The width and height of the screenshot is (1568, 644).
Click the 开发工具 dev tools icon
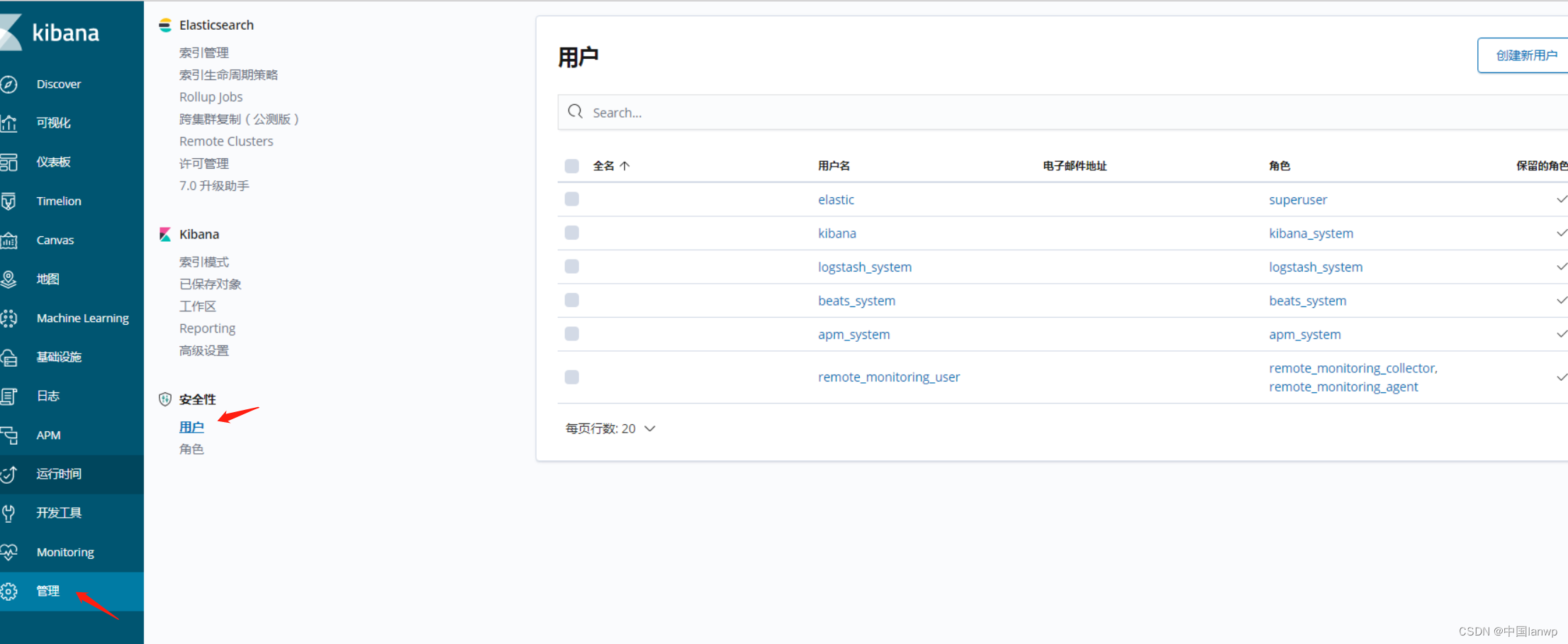point(9,513)
